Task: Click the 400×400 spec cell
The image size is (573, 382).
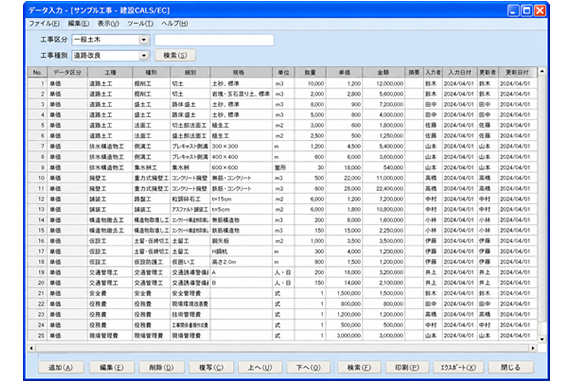Action: coord(241,157)
